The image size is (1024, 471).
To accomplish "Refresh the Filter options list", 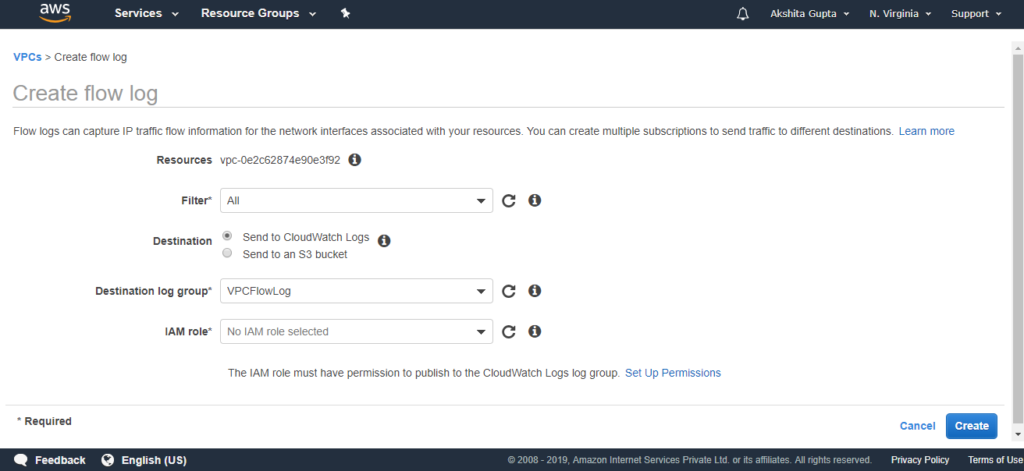I will click(509, 201).
